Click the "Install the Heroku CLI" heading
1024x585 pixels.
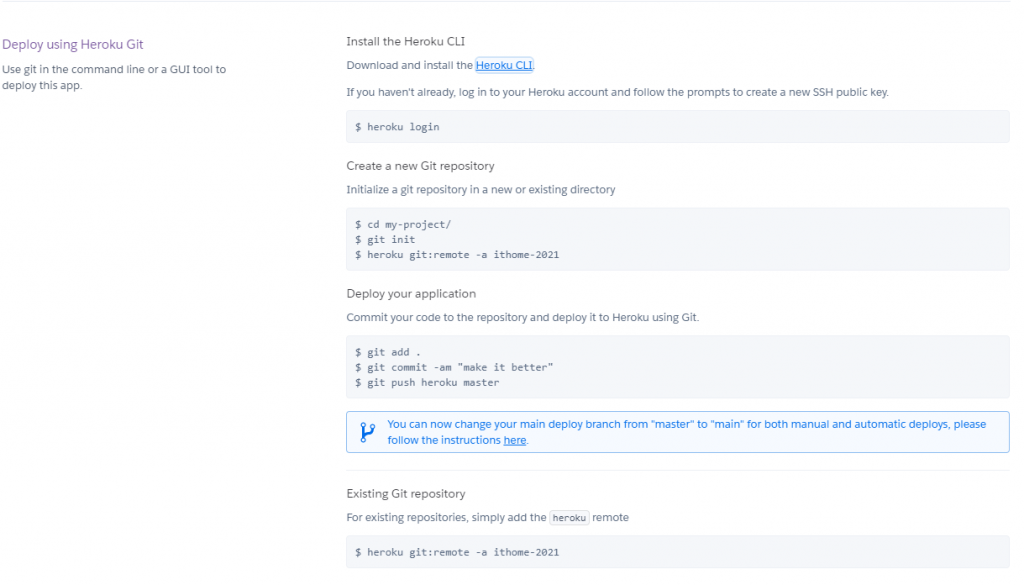pyautogui.click(x=405, y=42)
